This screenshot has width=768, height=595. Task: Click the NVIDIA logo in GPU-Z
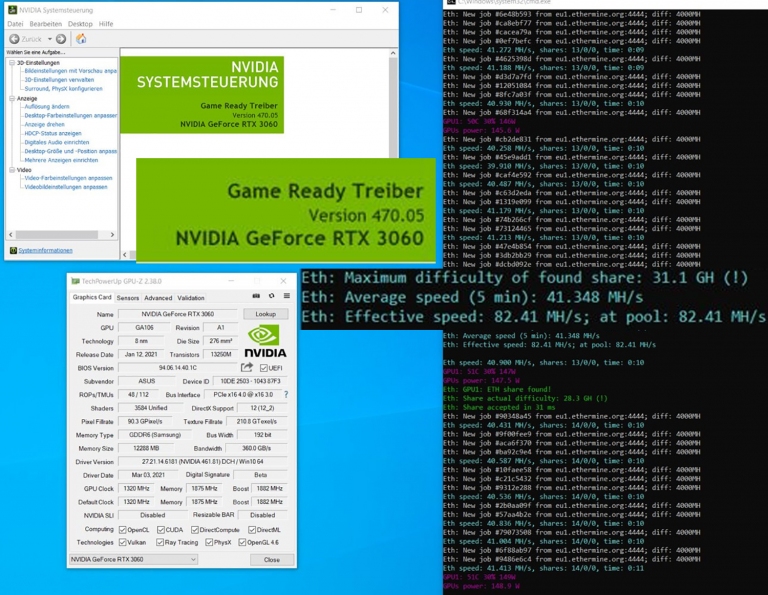(x=265, y=341)
